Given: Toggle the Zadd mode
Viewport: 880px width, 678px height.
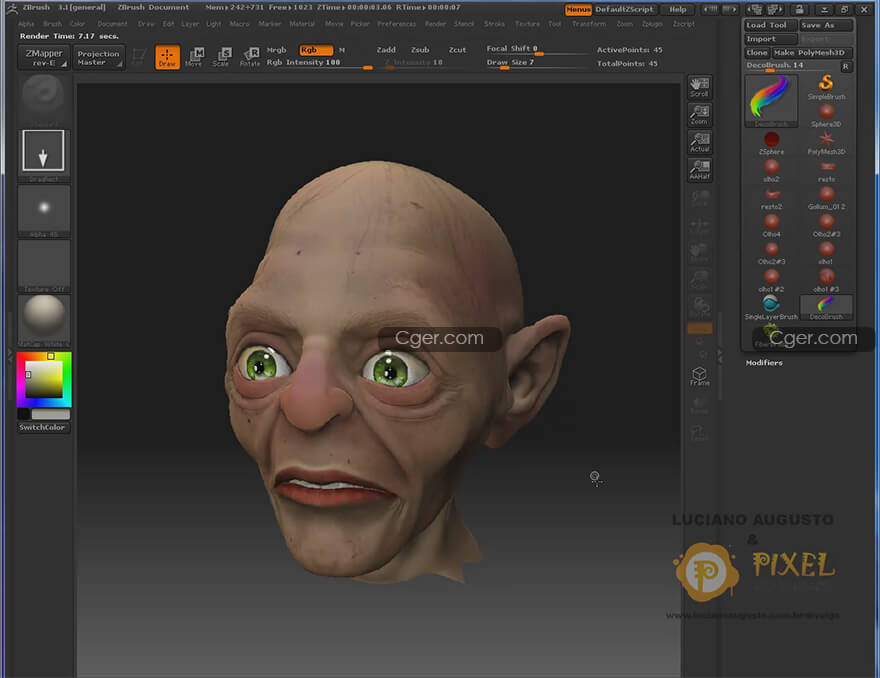Looking at the screenshot, I should pyautogui.click(x=386, y=50).
